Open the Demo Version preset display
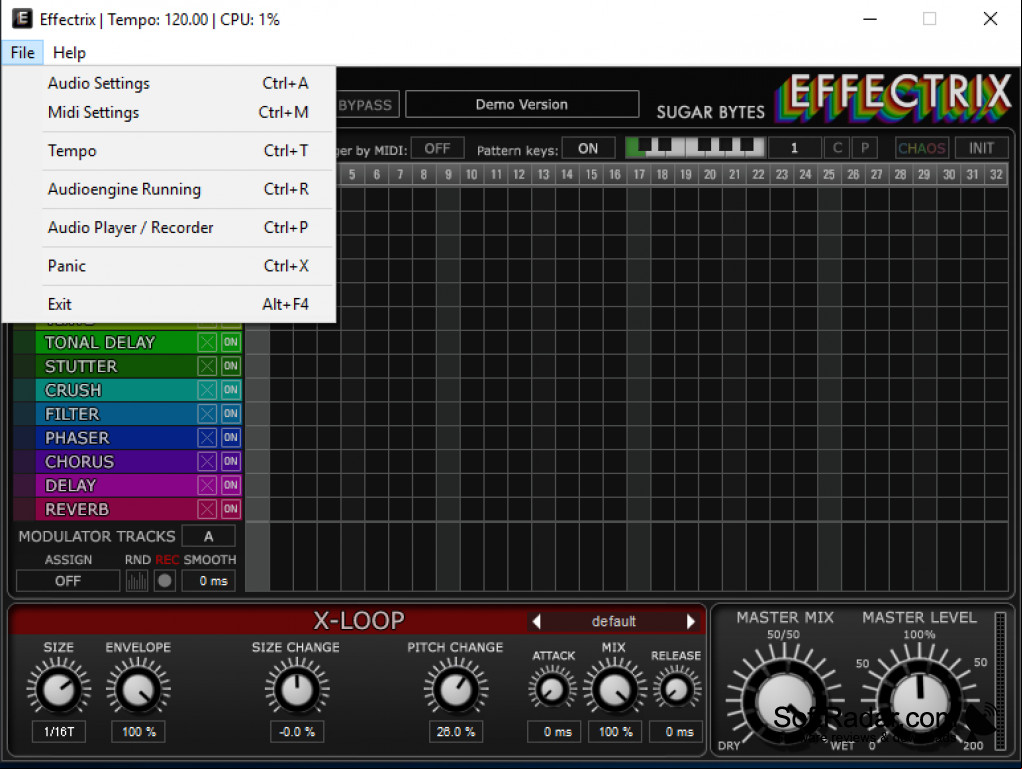Viewport: 1022px width, 769px height. tap(521, 104)
